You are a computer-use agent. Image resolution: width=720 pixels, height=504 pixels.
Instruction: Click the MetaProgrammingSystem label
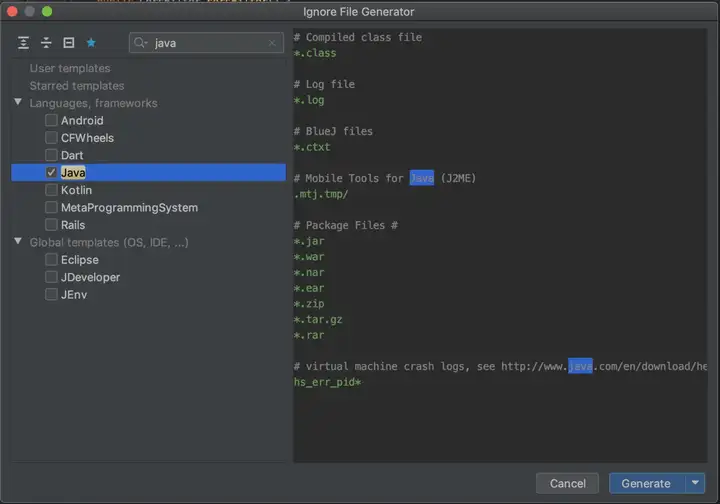(x=129, y=207)
